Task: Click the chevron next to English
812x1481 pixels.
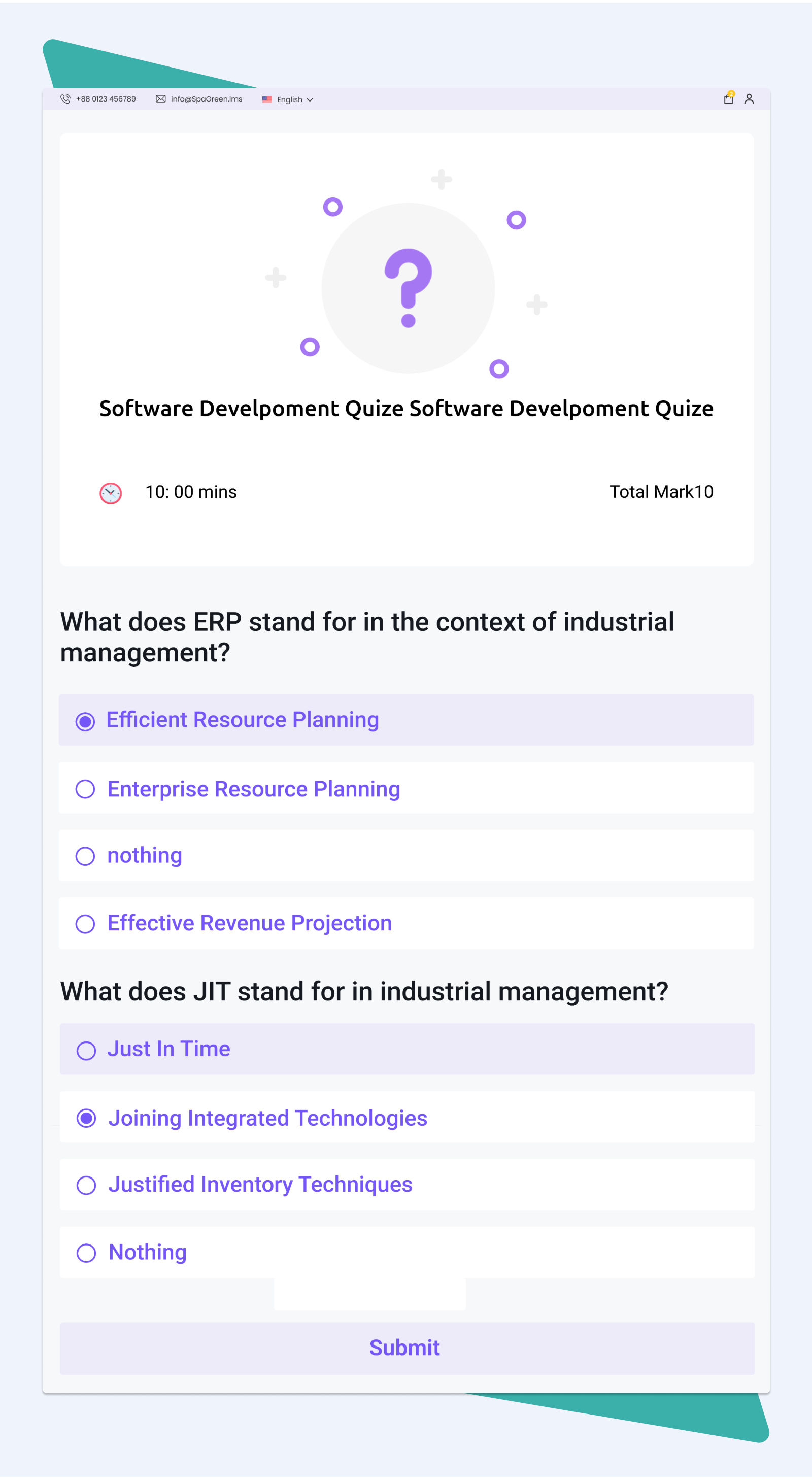Action: point(310,100)
